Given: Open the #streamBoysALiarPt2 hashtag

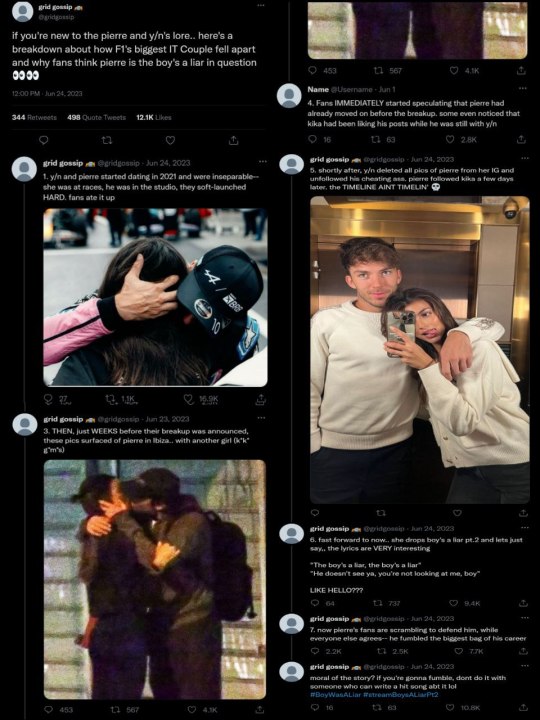Looking at the screenshot, I should [x=401, y=695].
